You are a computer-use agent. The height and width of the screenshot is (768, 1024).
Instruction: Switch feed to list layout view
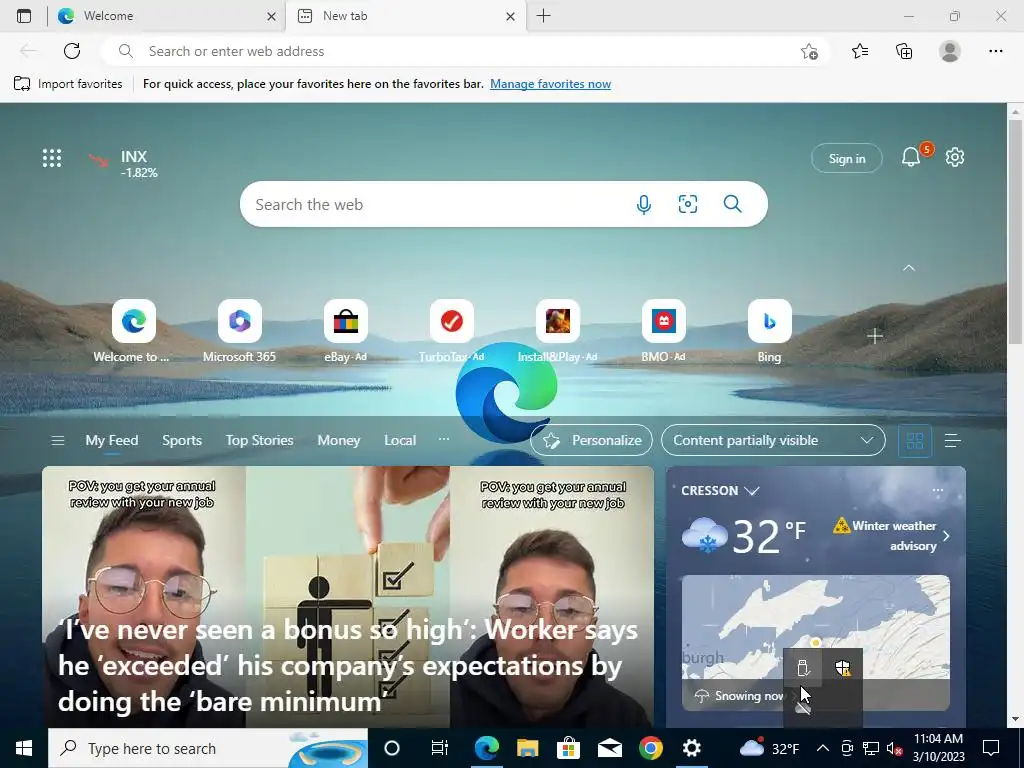click(x=953, y=441)
